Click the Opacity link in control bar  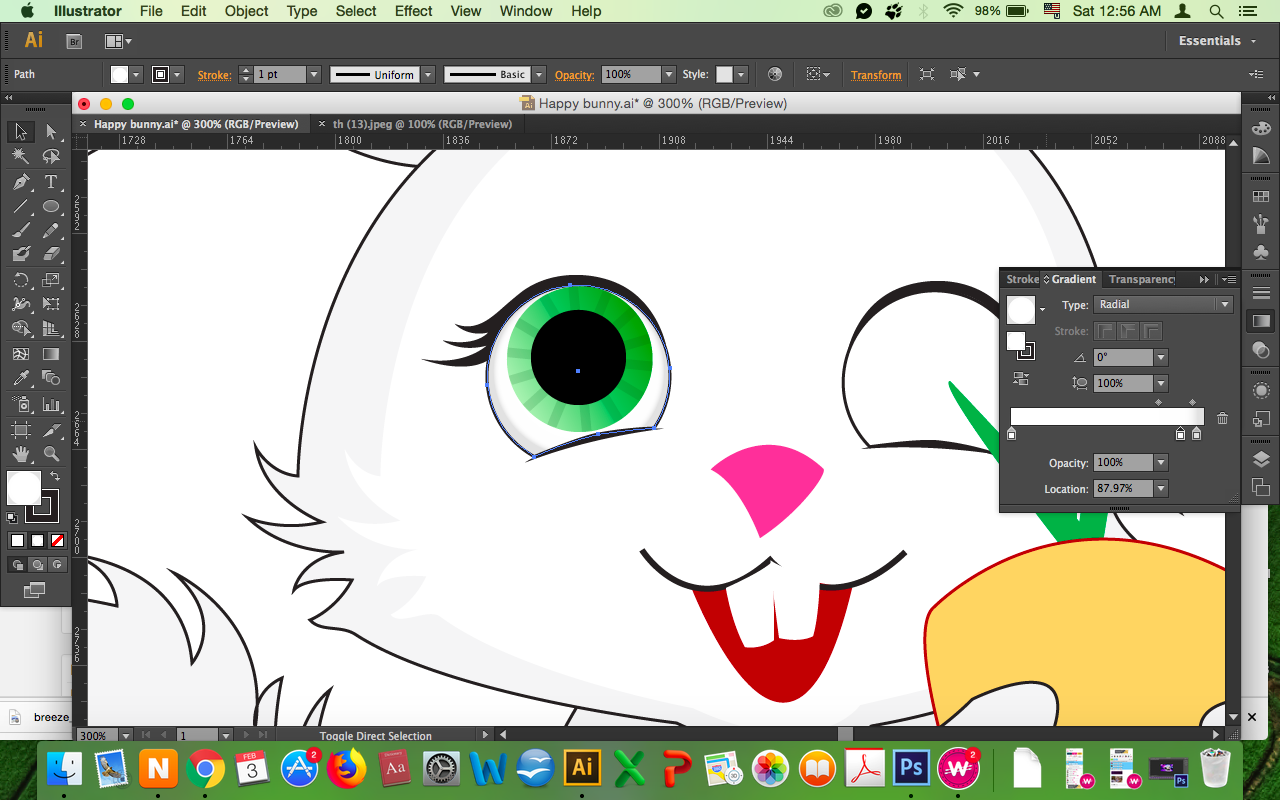574,75
